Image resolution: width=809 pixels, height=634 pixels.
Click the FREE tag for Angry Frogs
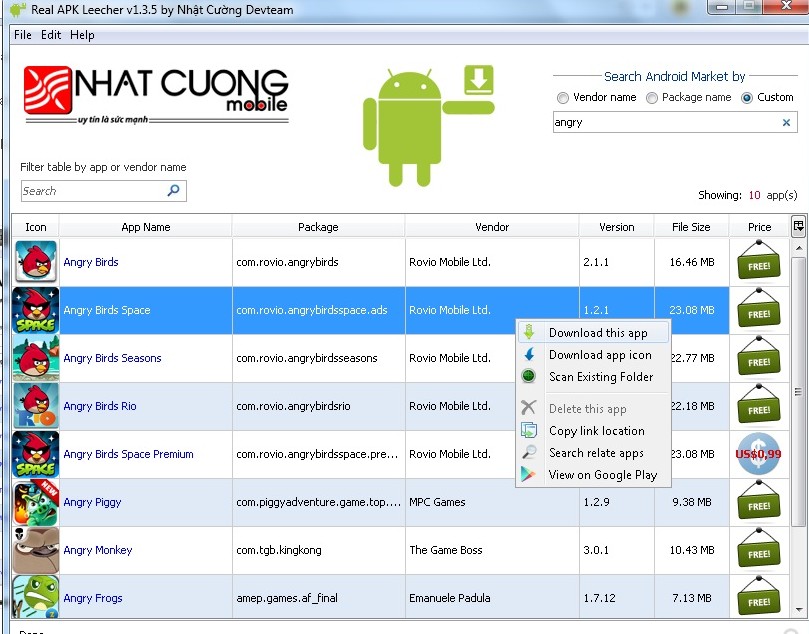[x=759, y=597]
